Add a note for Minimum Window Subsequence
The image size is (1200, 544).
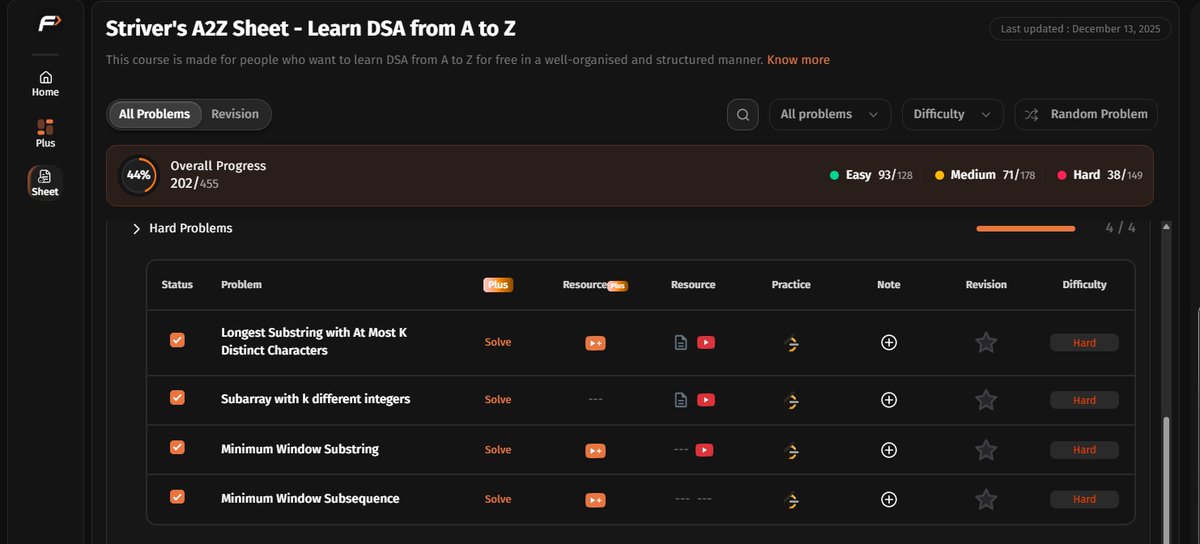(x=888, y=499)
